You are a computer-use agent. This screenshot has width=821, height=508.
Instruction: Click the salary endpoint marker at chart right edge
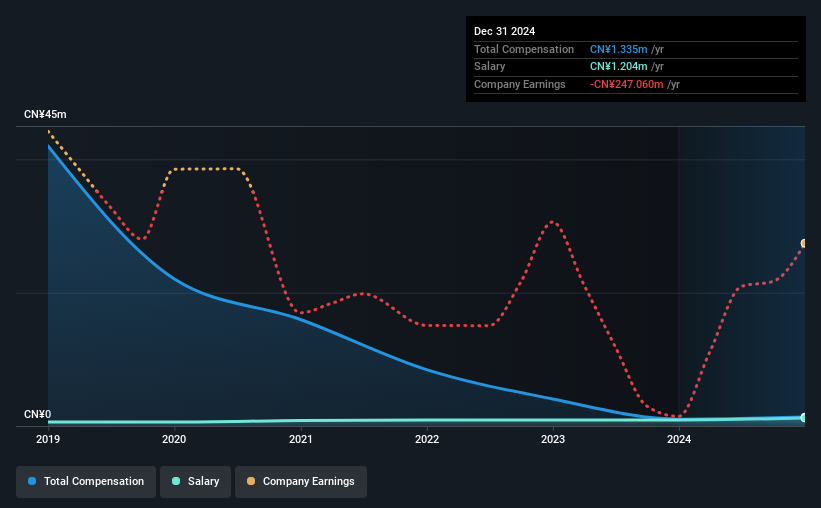pyautogui.click(x=804, y=417)
